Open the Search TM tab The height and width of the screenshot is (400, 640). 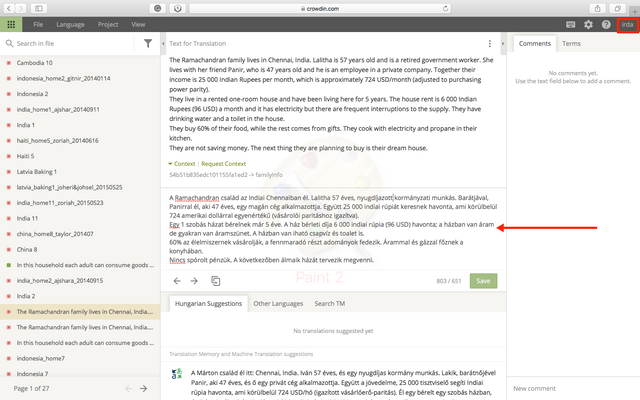click(329, 304)
